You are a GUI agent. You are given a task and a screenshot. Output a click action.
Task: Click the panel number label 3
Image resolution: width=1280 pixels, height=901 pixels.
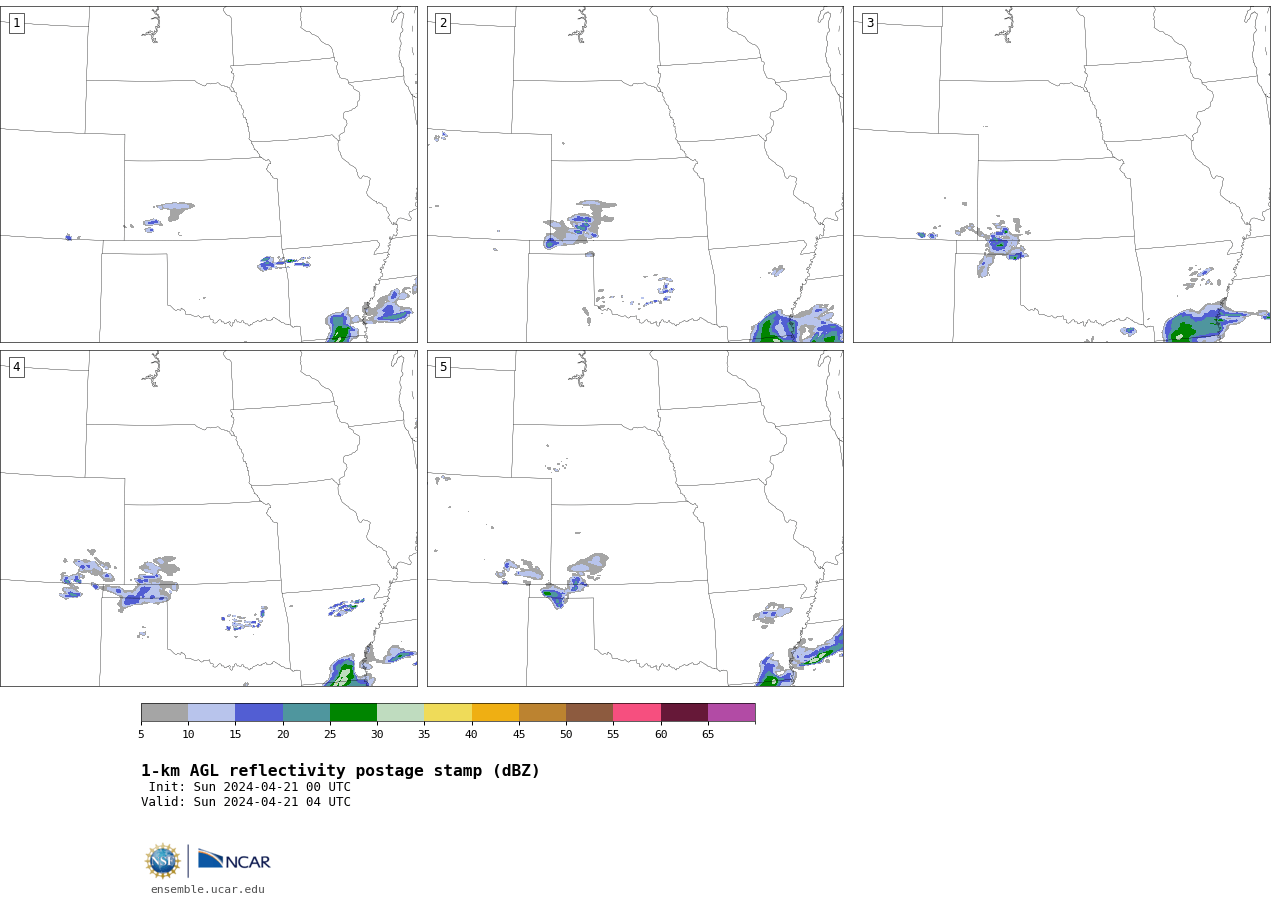(869, 23)
